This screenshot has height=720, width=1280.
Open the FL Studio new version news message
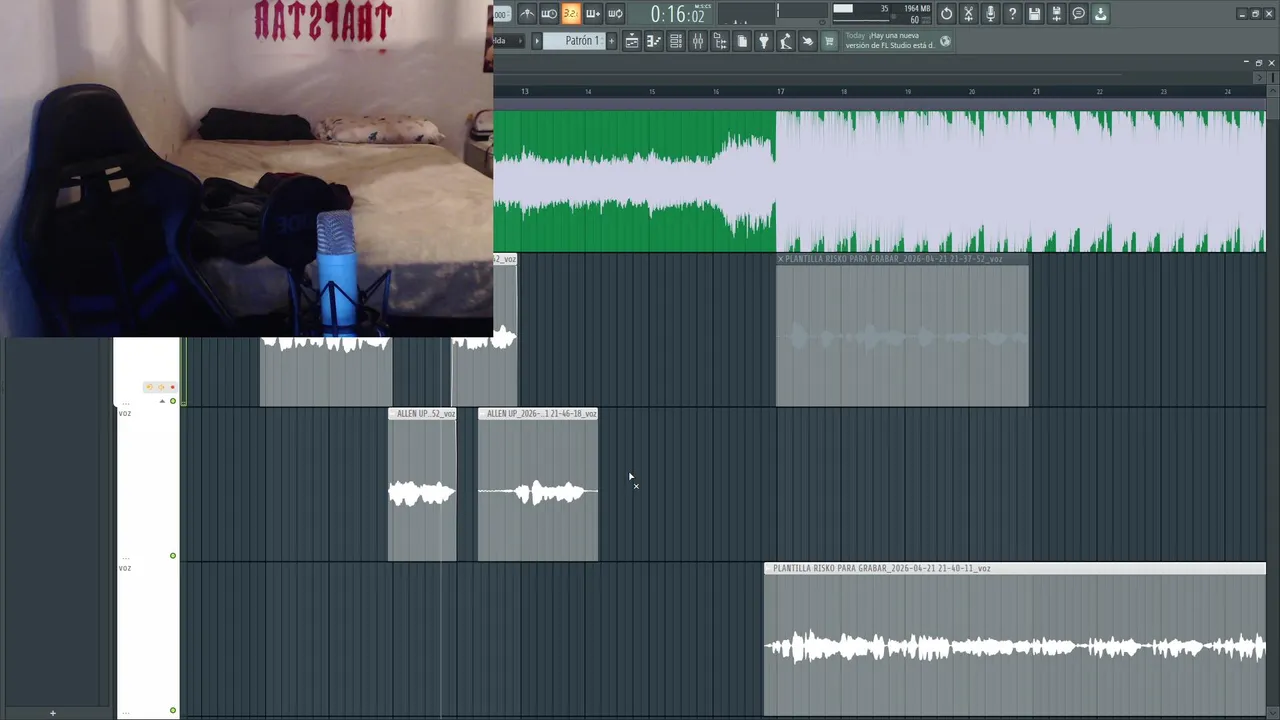pyautogui.click(x=890, y=40)
